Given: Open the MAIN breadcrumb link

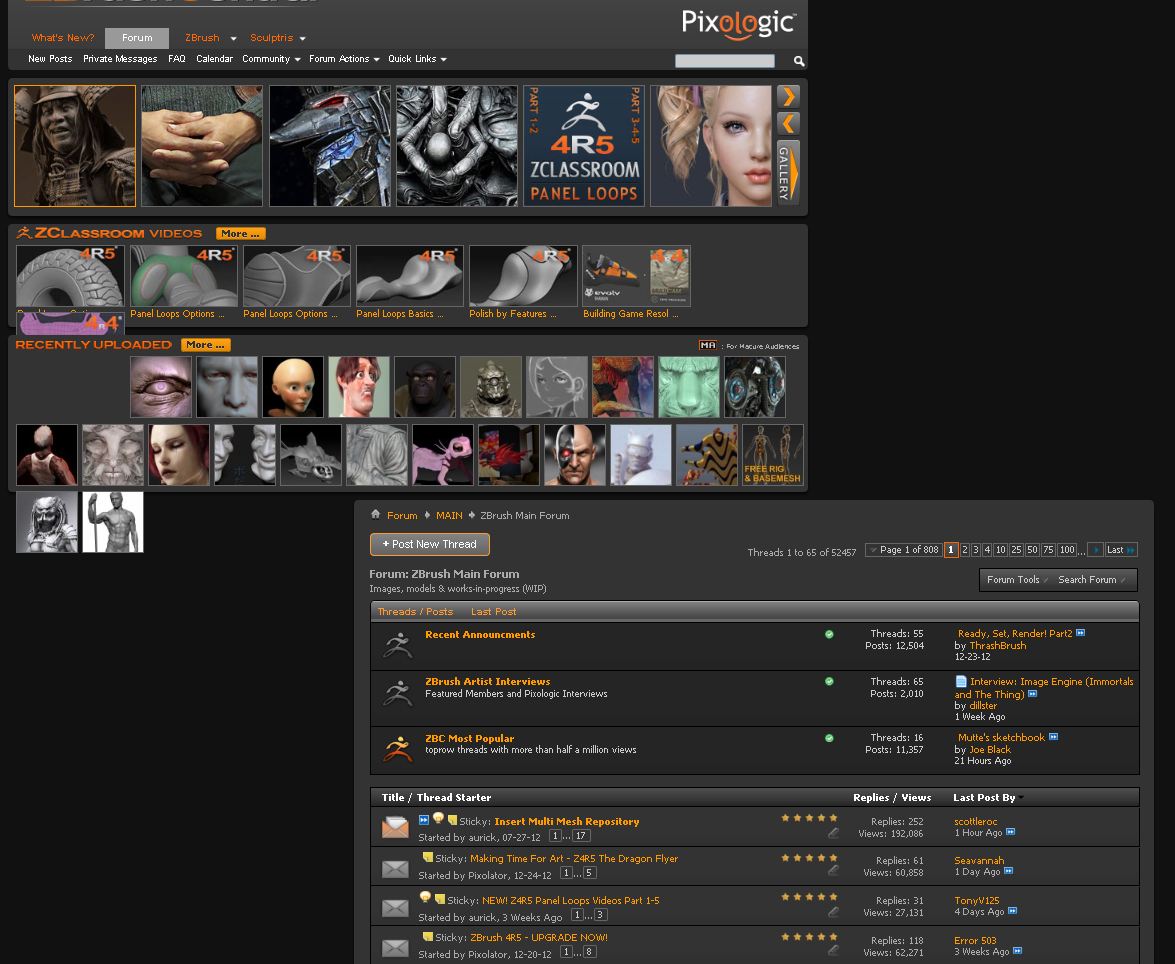Looking at the screenshot, I should pyautogui.click(x=449, y=516).
